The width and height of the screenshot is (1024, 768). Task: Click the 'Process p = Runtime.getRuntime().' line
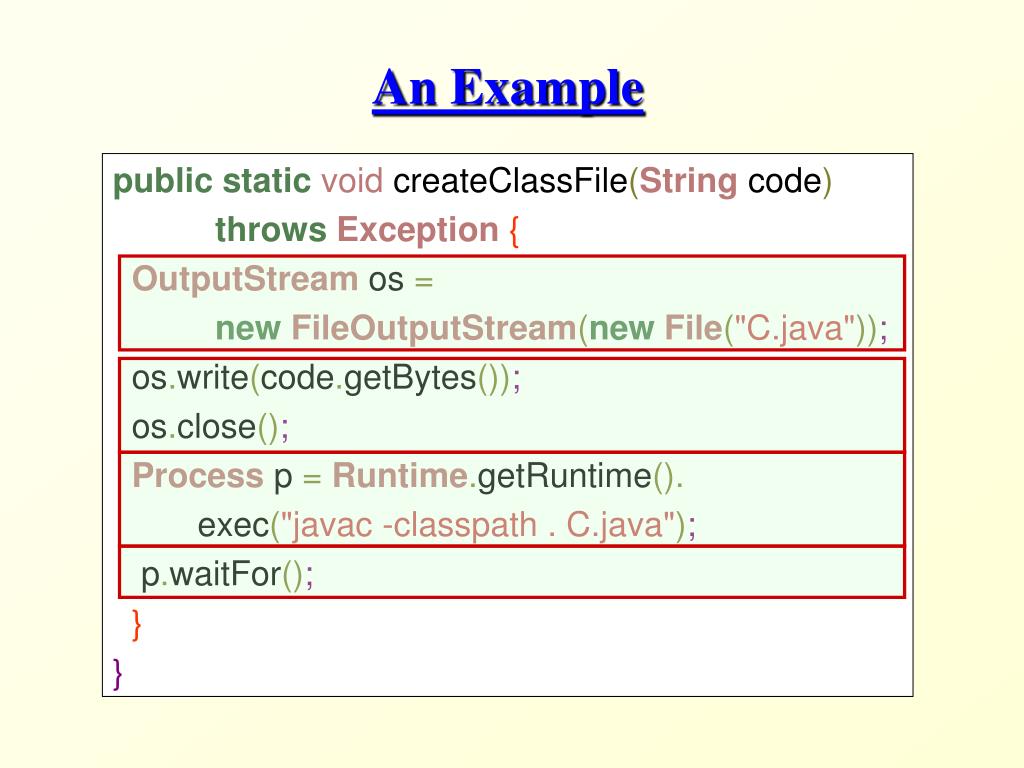pyautogui.click(x=408, y=475)
